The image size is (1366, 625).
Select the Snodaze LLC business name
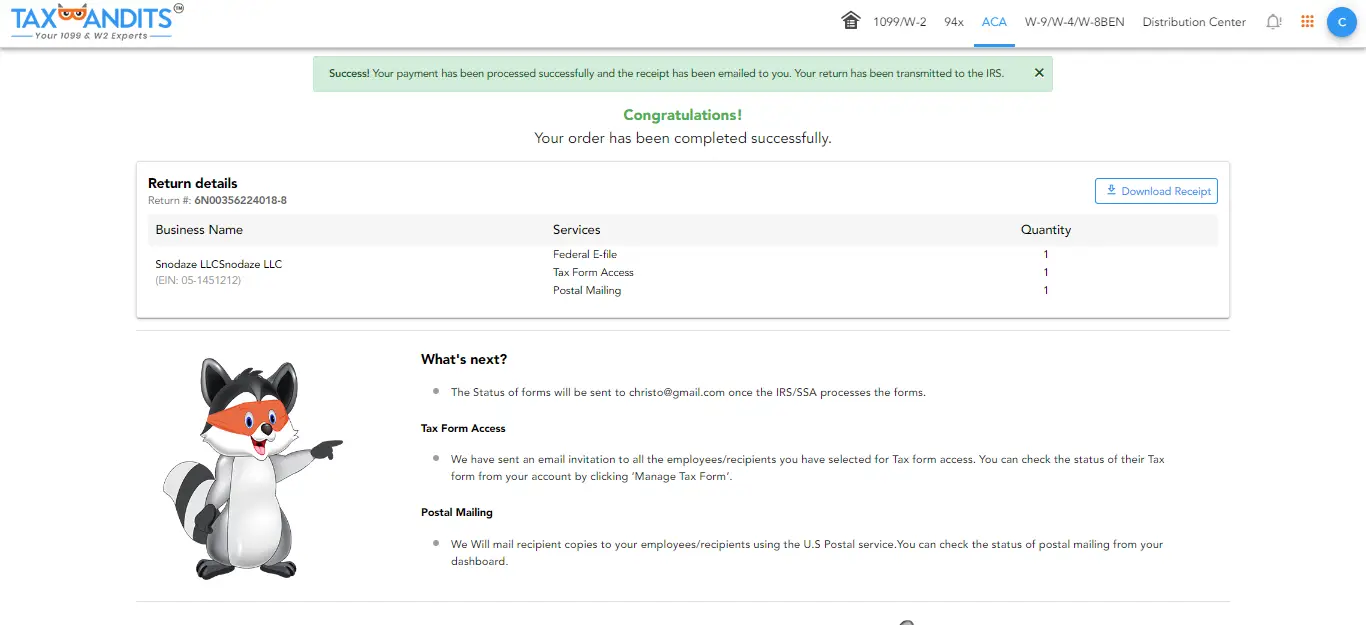[x=219, y=264]
